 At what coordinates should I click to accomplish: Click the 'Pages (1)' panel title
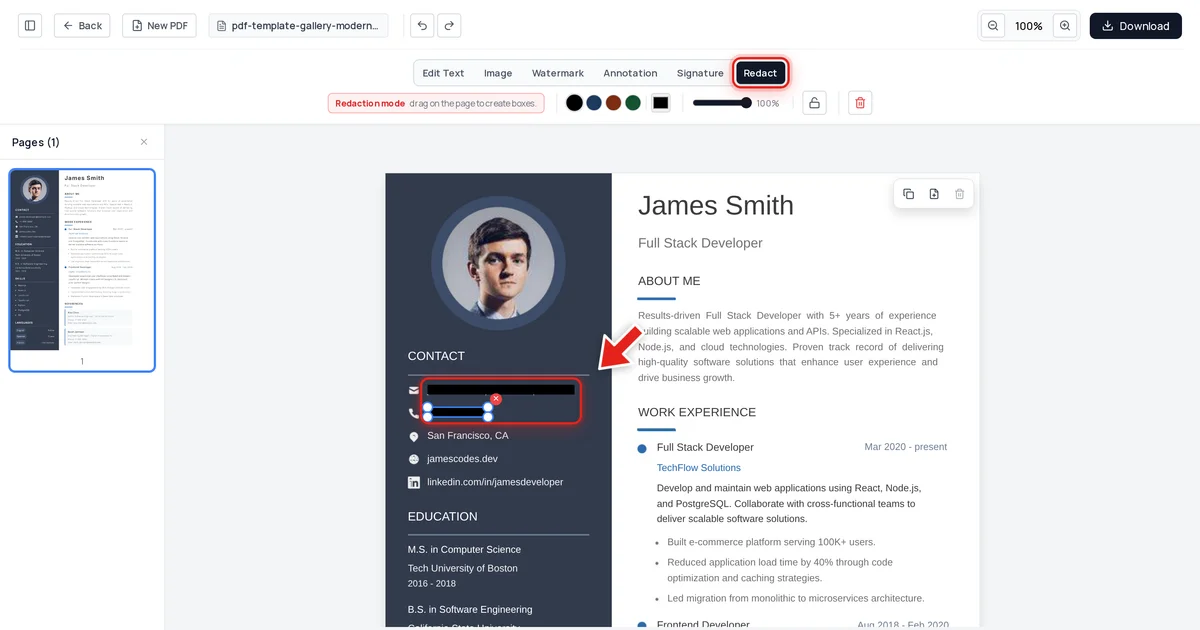[36, 142]
